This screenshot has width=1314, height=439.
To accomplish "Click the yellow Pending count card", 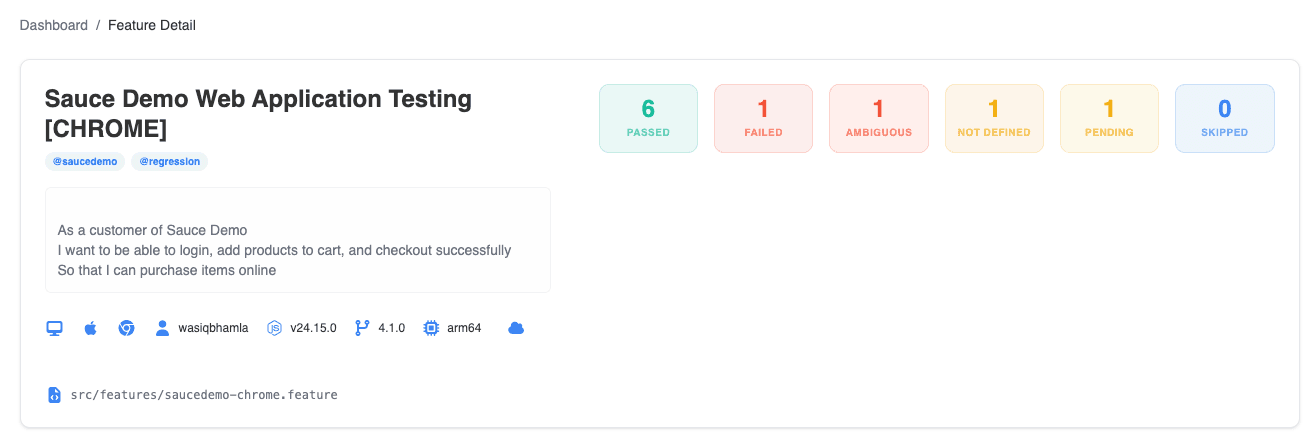I will pyautogui.click(x=1109, y=118).
